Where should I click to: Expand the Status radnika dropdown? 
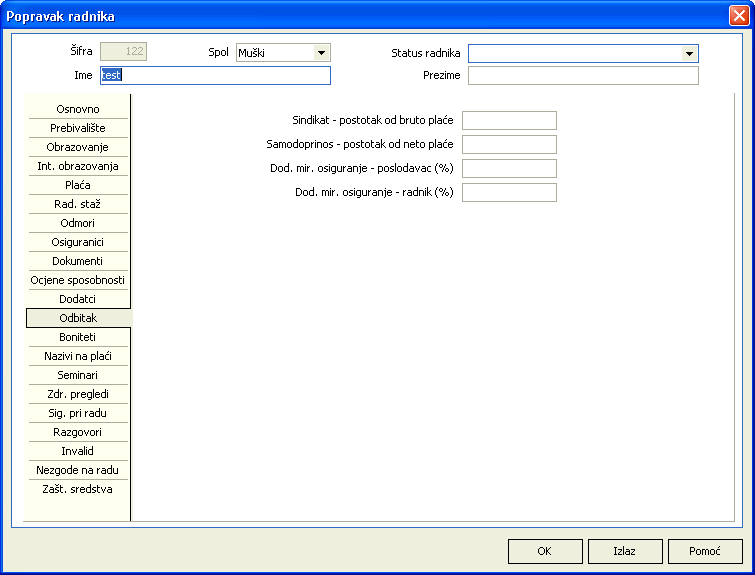point(689,54)
